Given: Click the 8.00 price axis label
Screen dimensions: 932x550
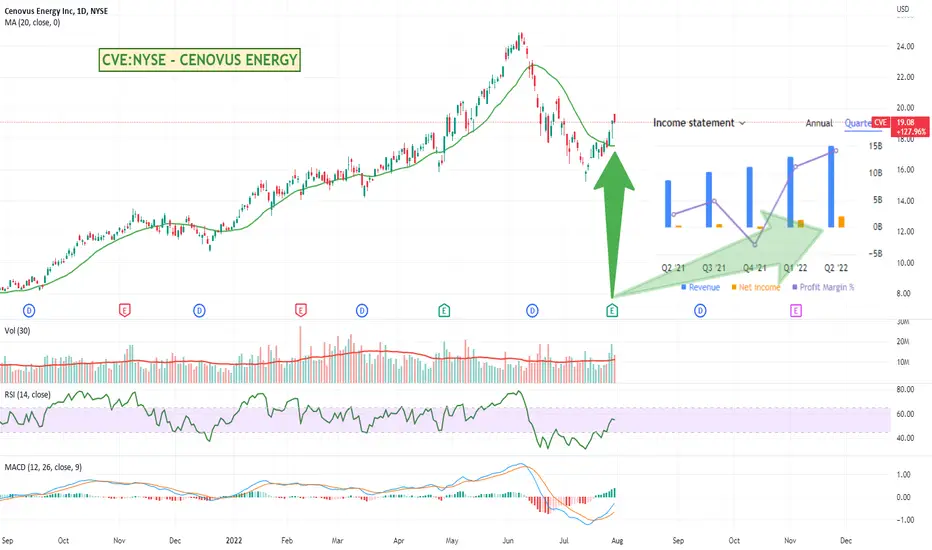Looking at the screenshot, I should [x=903, y=293].
